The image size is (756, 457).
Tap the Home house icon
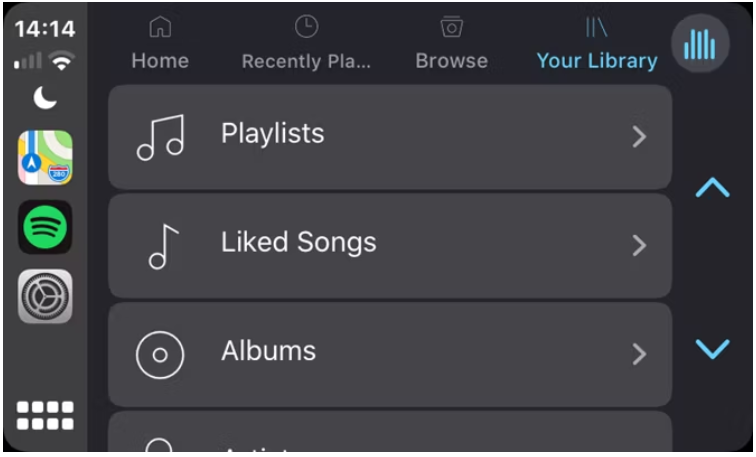click(x=160, y=27)
